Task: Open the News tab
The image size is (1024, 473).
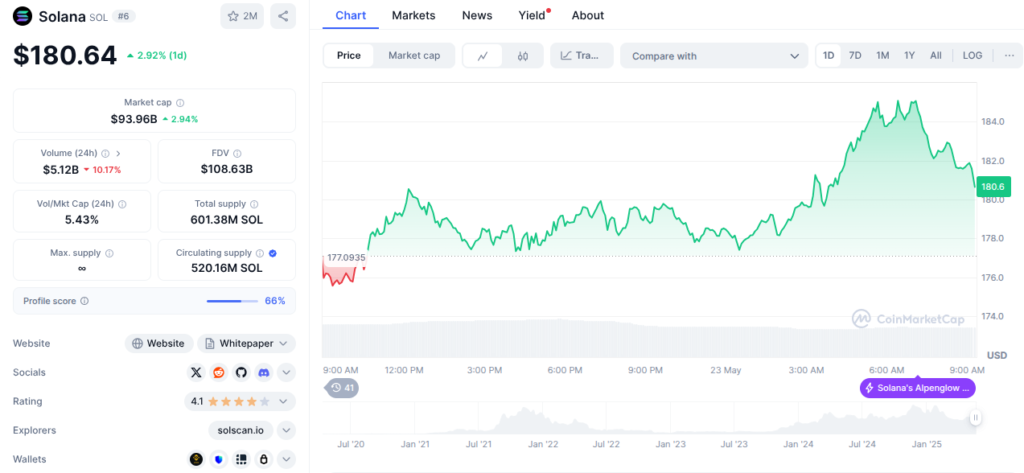Action: point(477,15)
